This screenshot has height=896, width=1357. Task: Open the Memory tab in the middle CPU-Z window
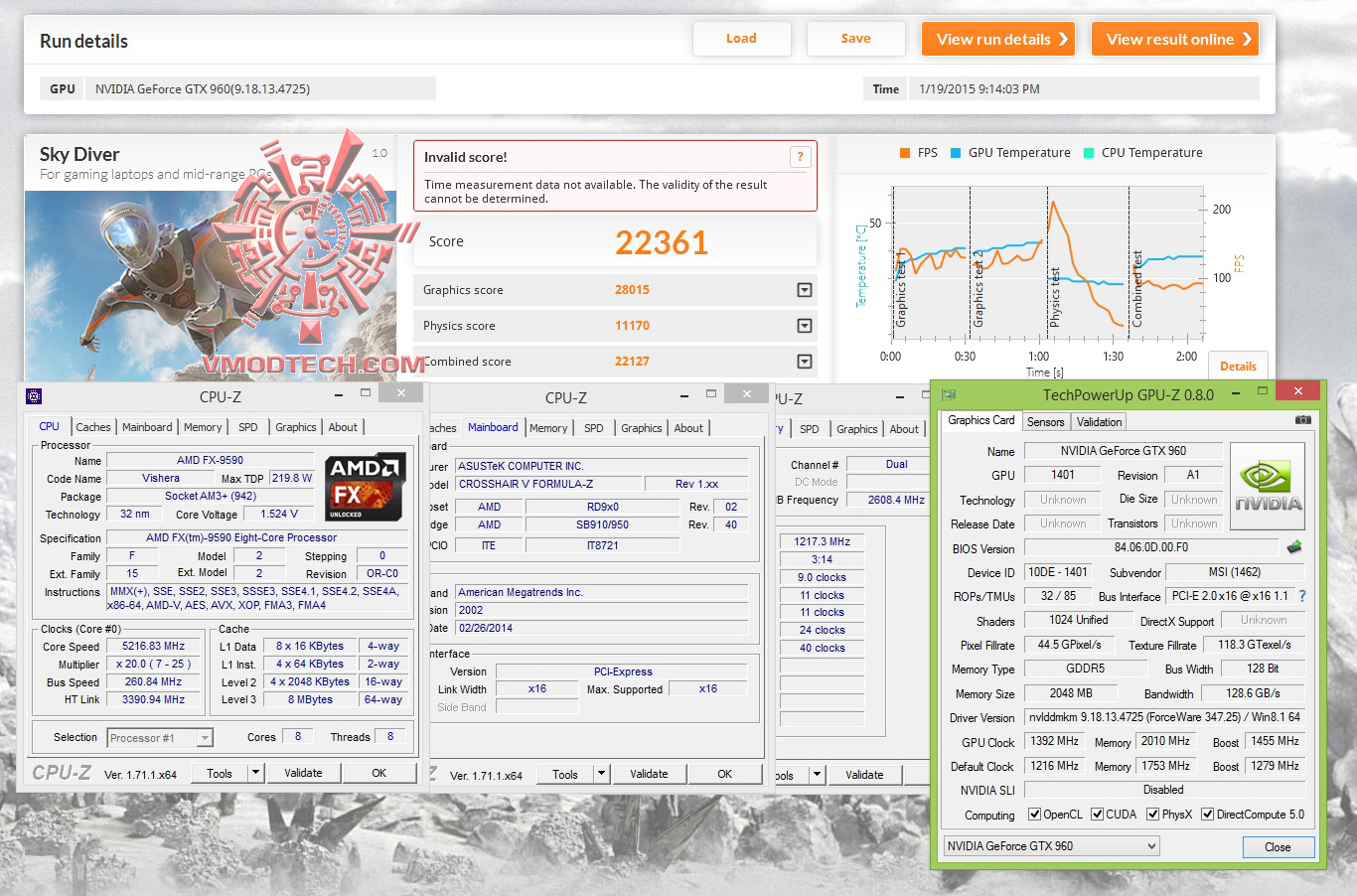point(548,428)
